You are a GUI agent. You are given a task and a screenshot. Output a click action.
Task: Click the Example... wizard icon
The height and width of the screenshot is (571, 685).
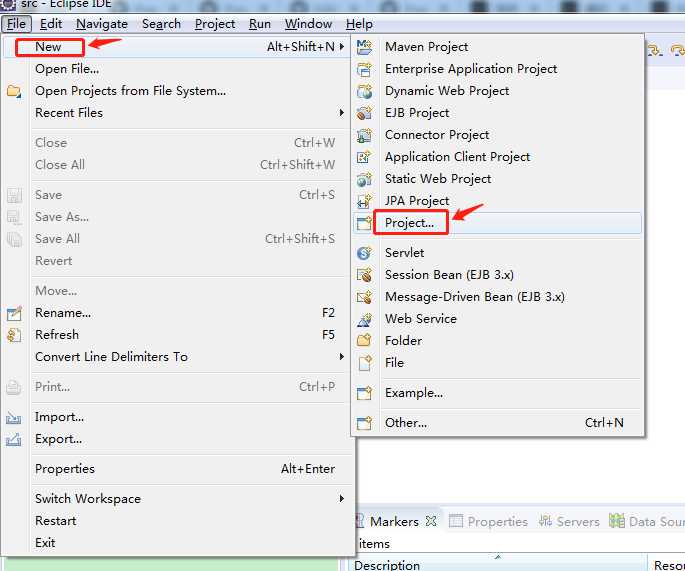click(x=364, y=393)
